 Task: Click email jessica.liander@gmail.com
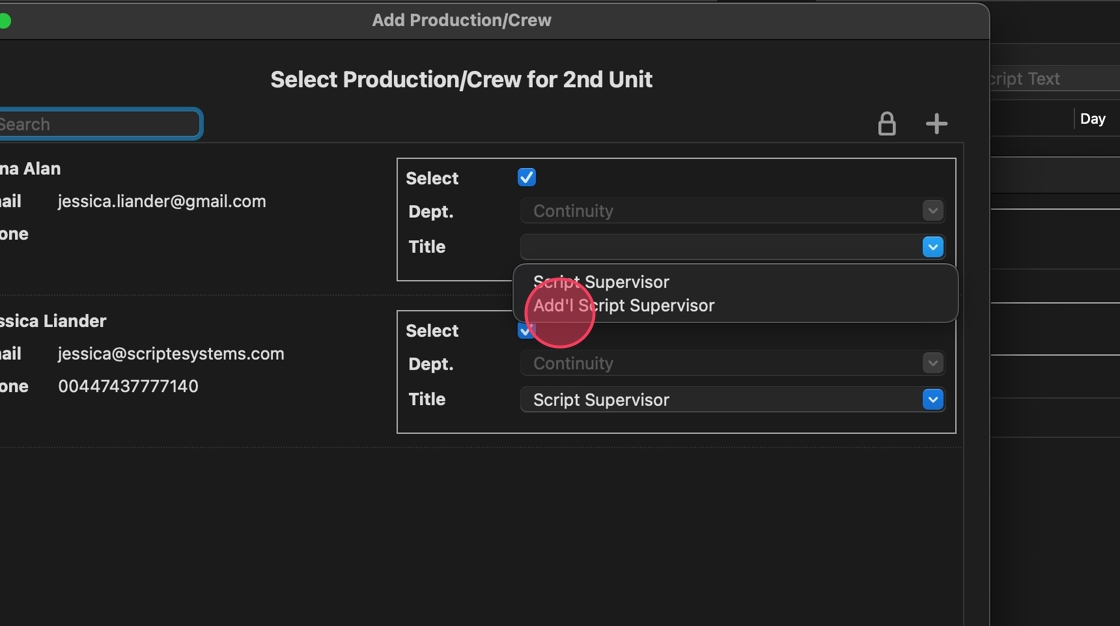[162, 201]
